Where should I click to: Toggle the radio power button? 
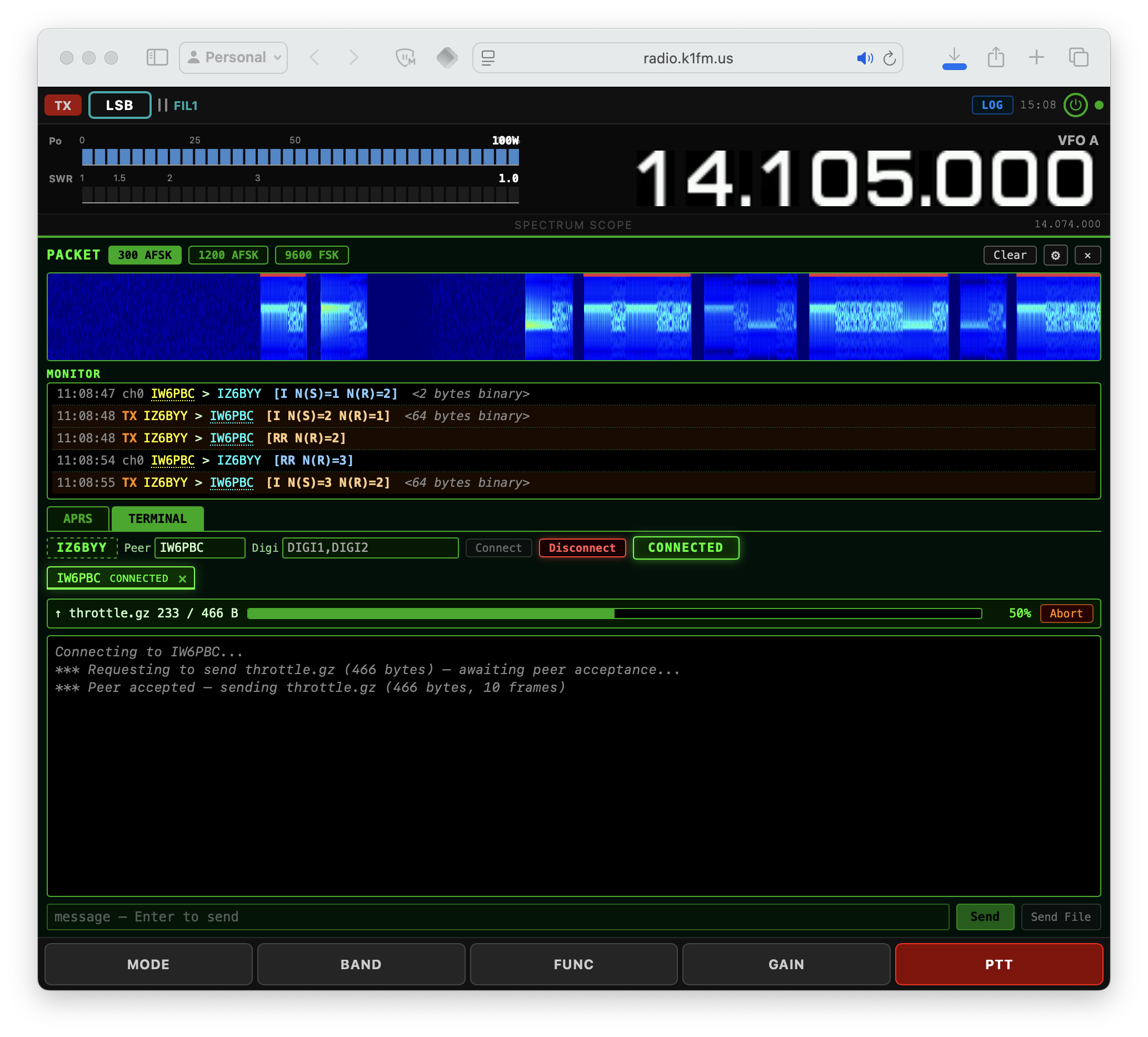(1075, 105)
